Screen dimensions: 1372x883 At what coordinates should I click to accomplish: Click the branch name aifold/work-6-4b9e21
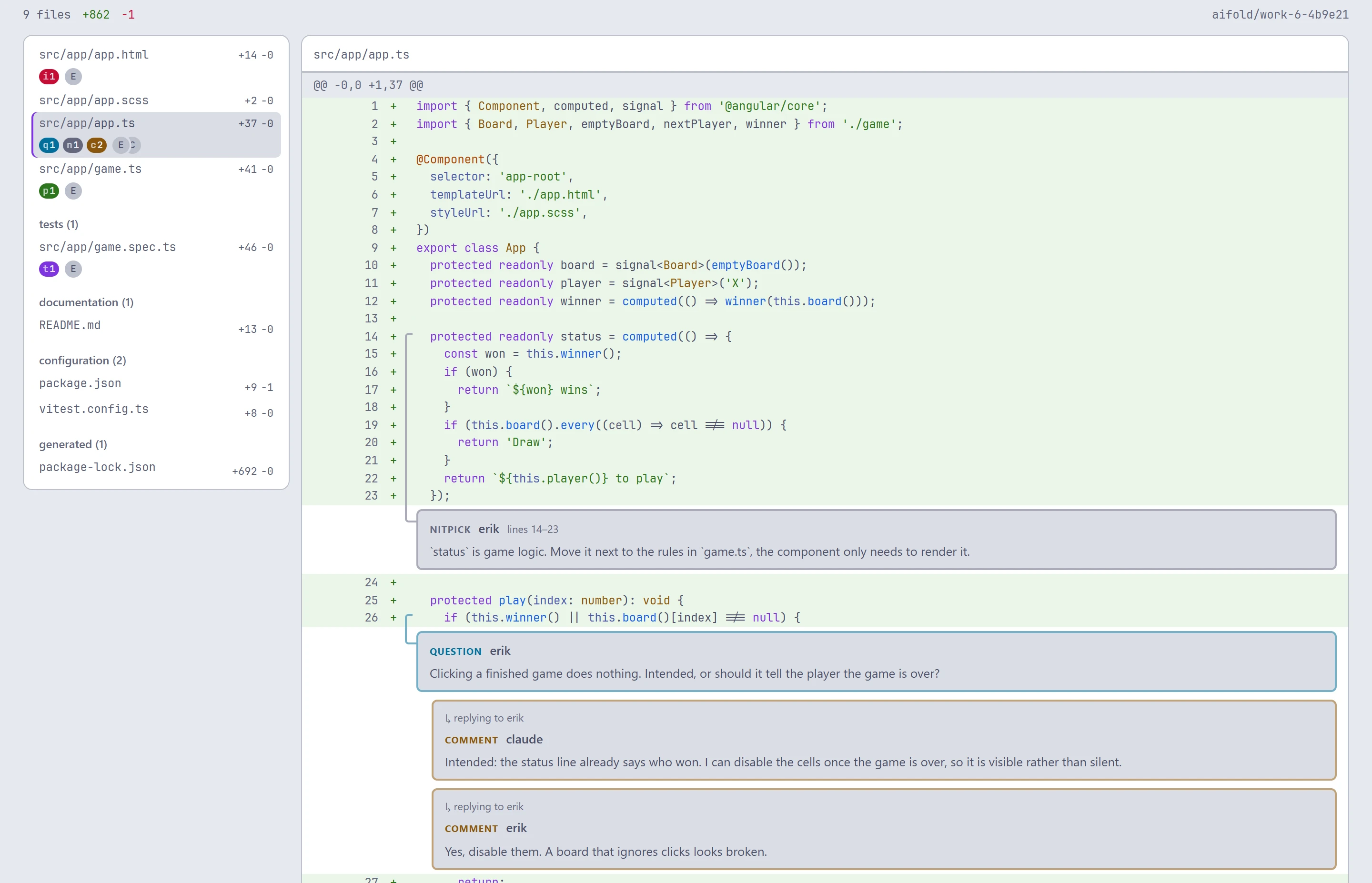tap(1280, 14)
